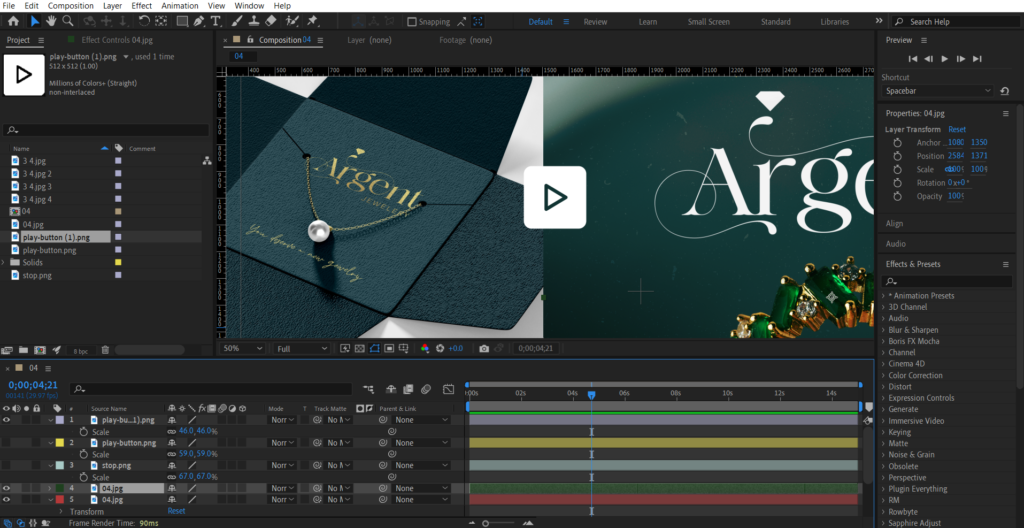Toggle Scale stopwatch for play-button.png layer
Screen dimensions: 1024x528
coord(84,454)
